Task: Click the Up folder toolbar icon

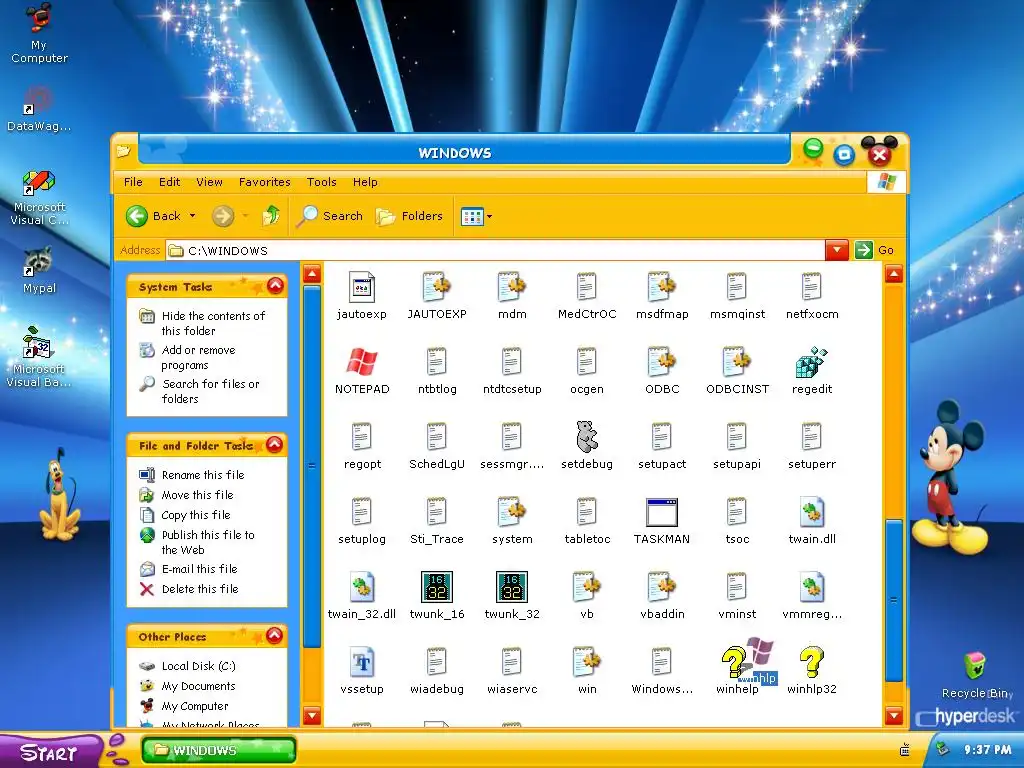Action: pyautogui.click(x=270, y=216)
